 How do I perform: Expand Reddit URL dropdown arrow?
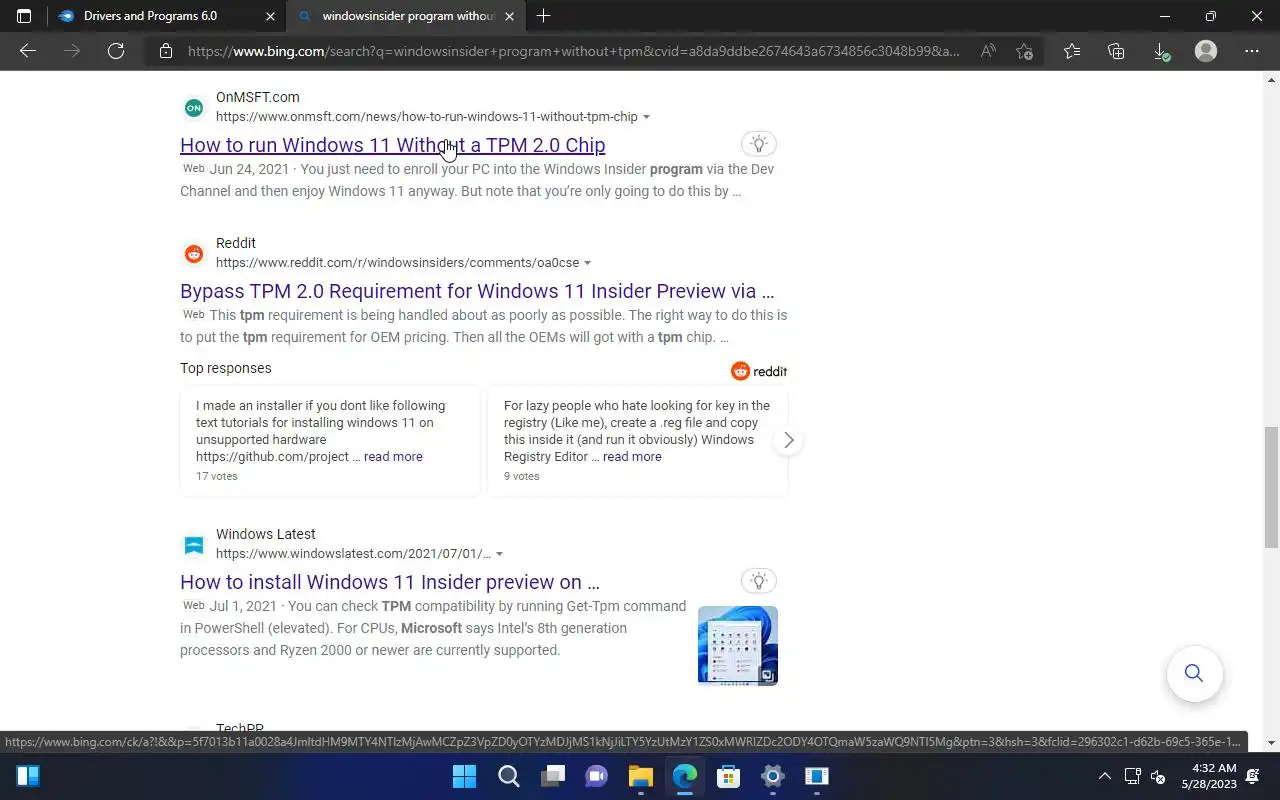587,263
